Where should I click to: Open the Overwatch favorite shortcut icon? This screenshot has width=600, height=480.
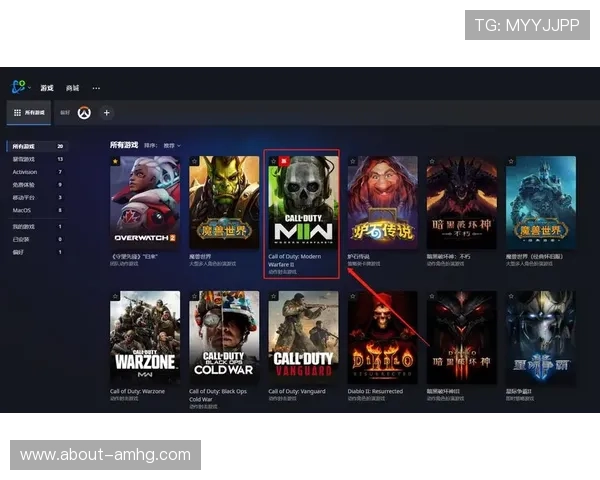point(85,113)
